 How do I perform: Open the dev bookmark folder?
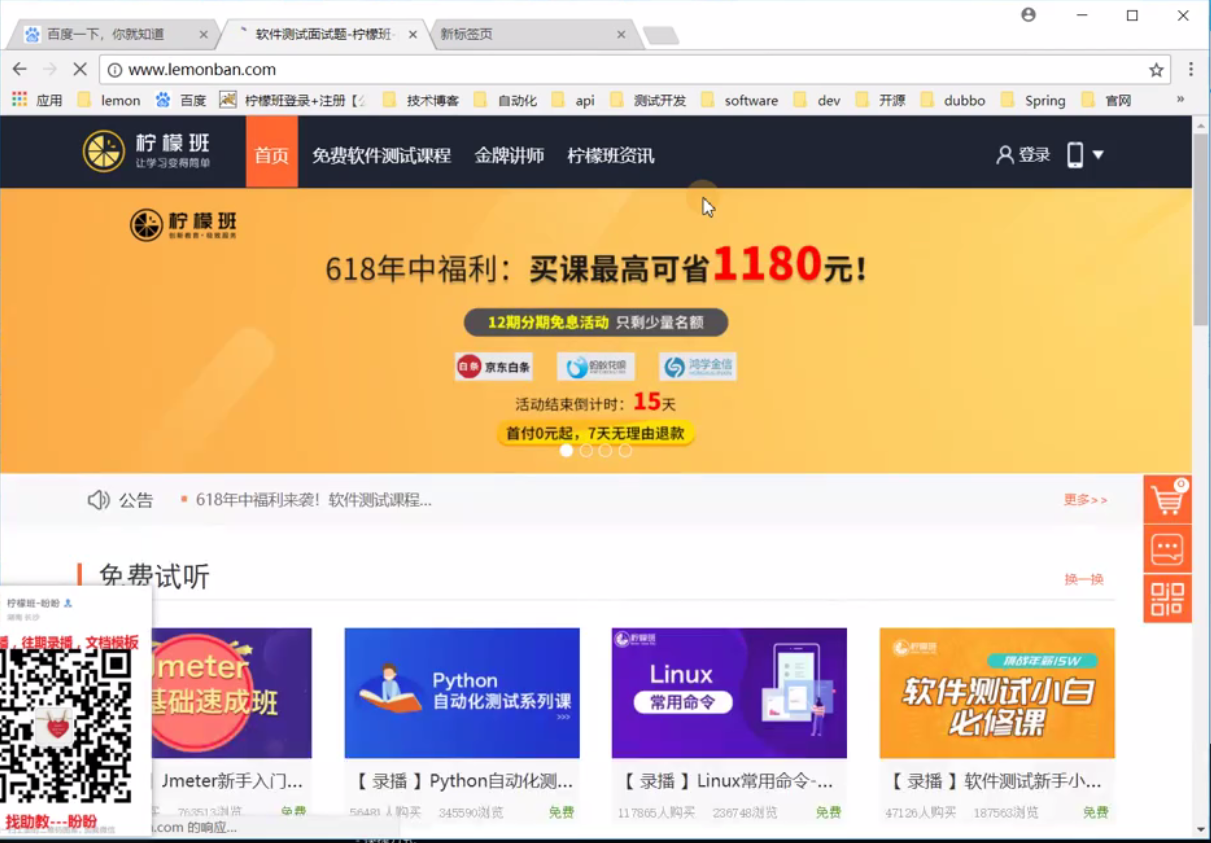click(818, 100)
